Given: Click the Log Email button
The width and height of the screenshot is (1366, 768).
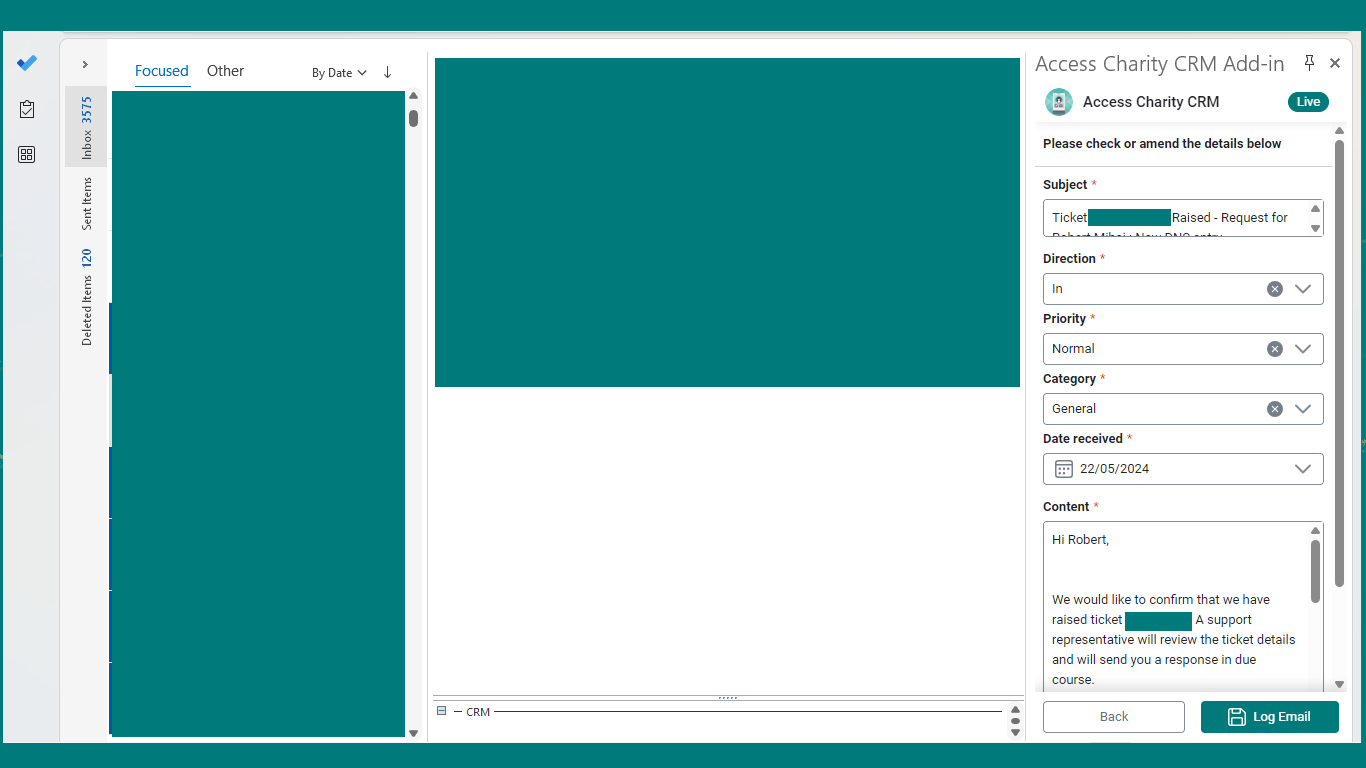Looking at the screenshot, I should [1270, 717].
